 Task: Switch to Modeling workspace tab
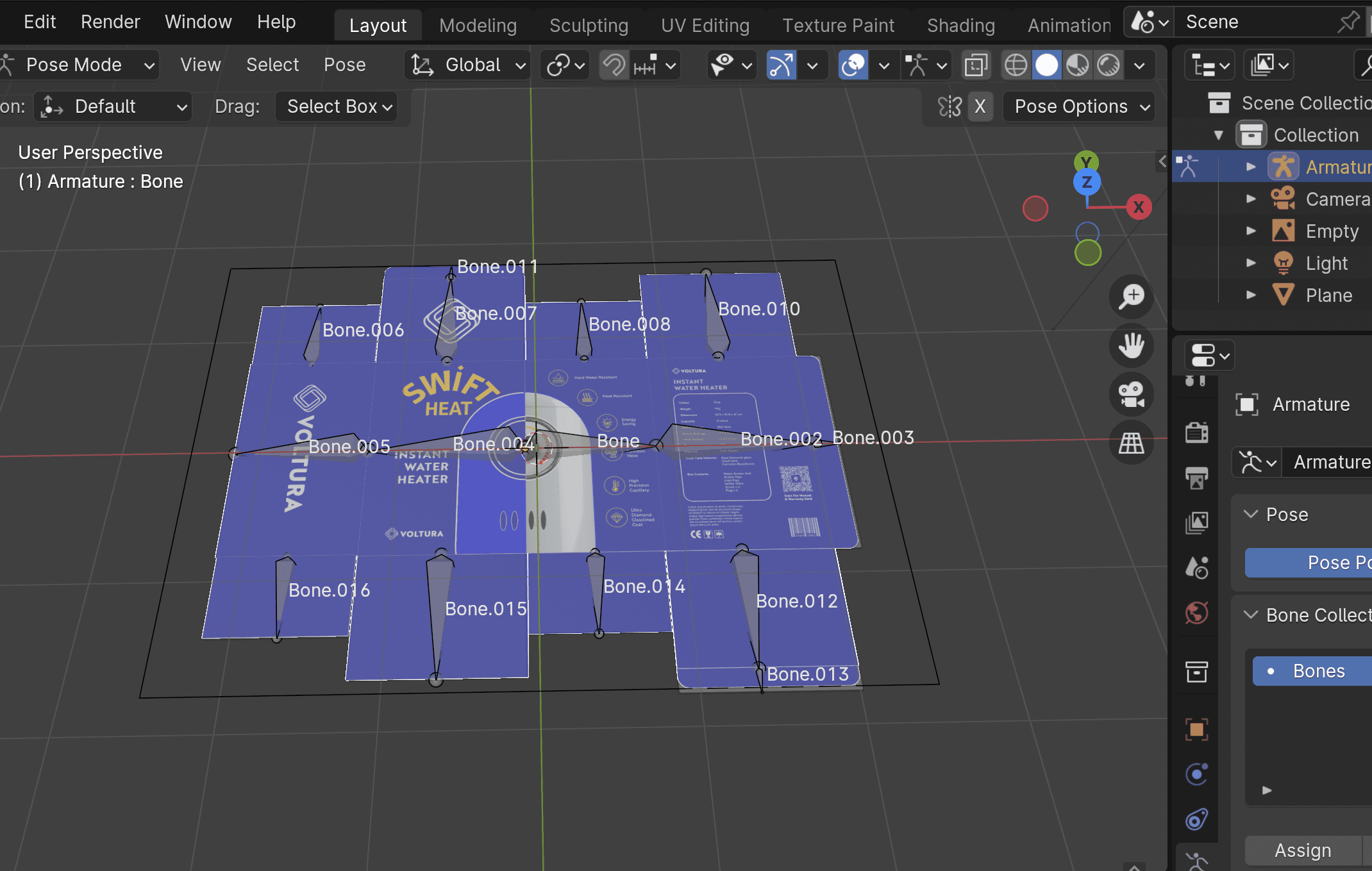pos(478,26)
